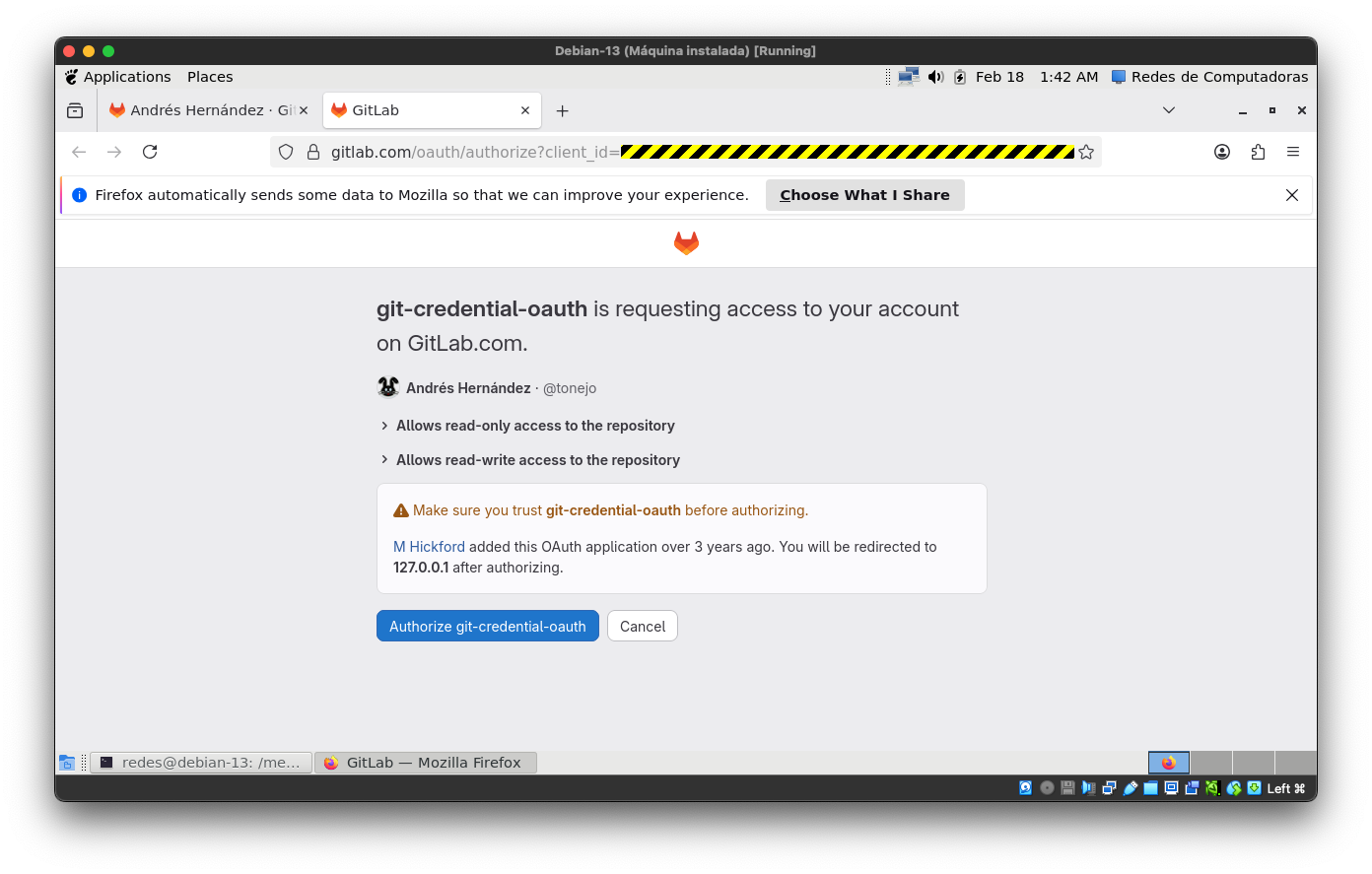Click the network connections tray icon
This screenshot has height=874, width=1372.
pyautogui.click(x=909, y=77)
